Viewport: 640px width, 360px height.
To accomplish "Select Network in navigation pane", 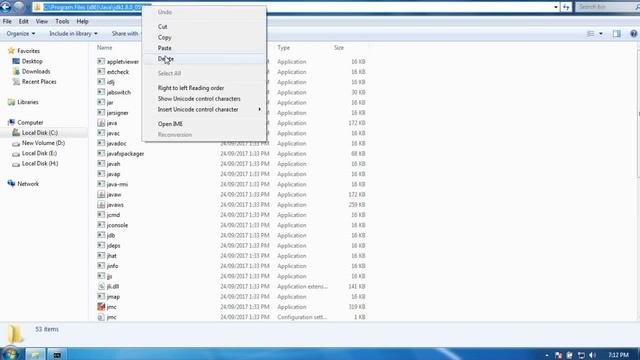I will click(x=28, y=184).
